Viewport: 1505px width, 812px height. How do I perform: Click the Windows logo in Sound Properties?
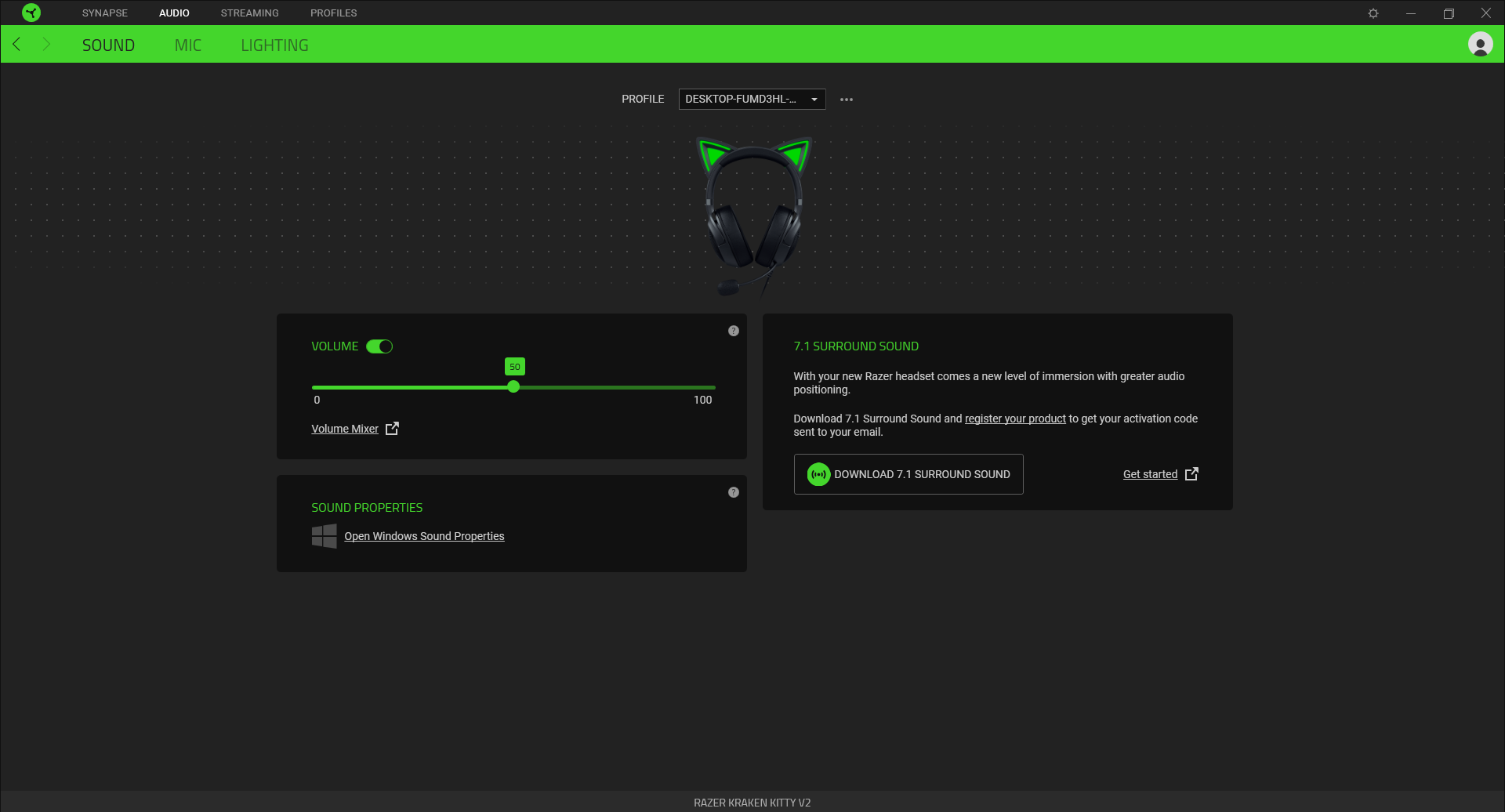[x=324, y=536]
